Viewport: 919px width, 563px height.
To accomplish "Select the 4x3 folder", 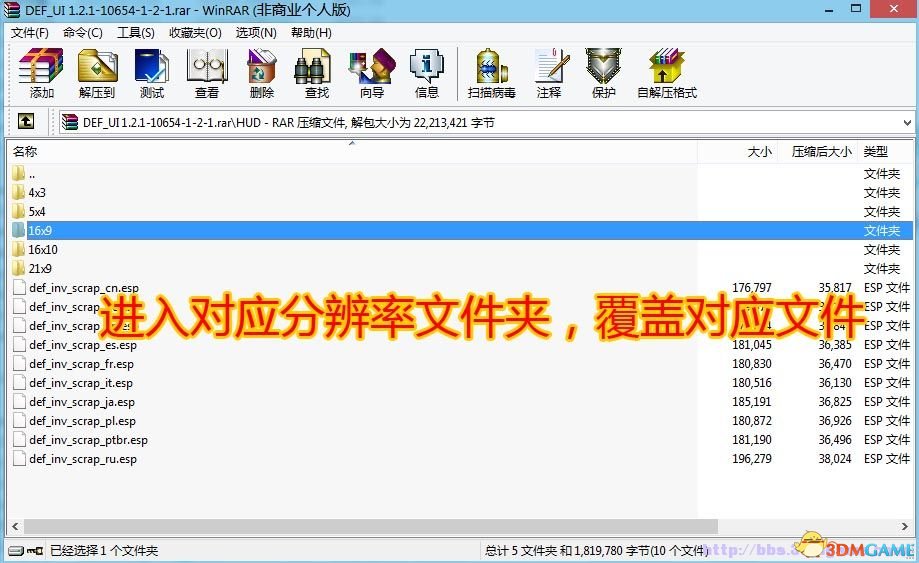I will coord(462,193).
